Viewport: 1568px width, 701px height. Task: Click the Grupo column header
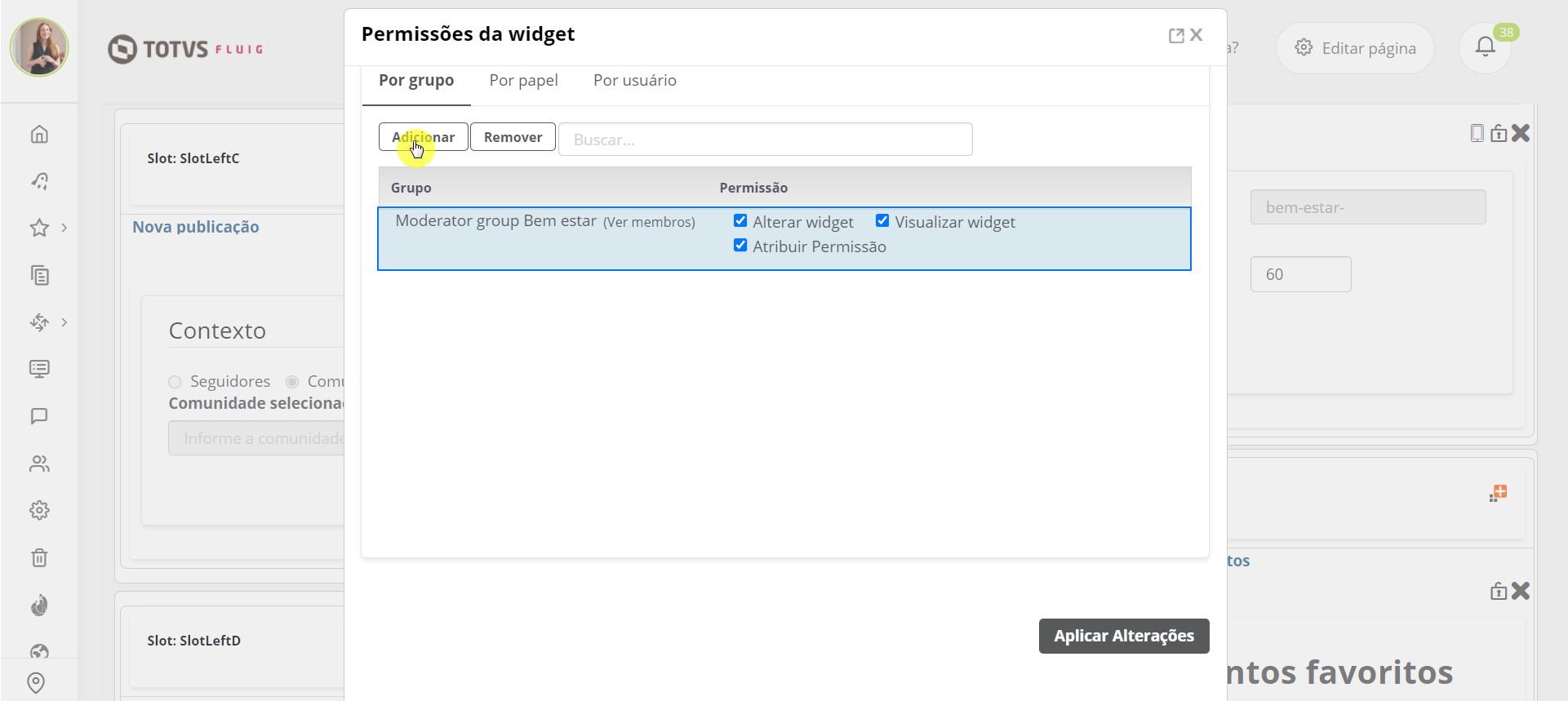click(x=411, y=188)
